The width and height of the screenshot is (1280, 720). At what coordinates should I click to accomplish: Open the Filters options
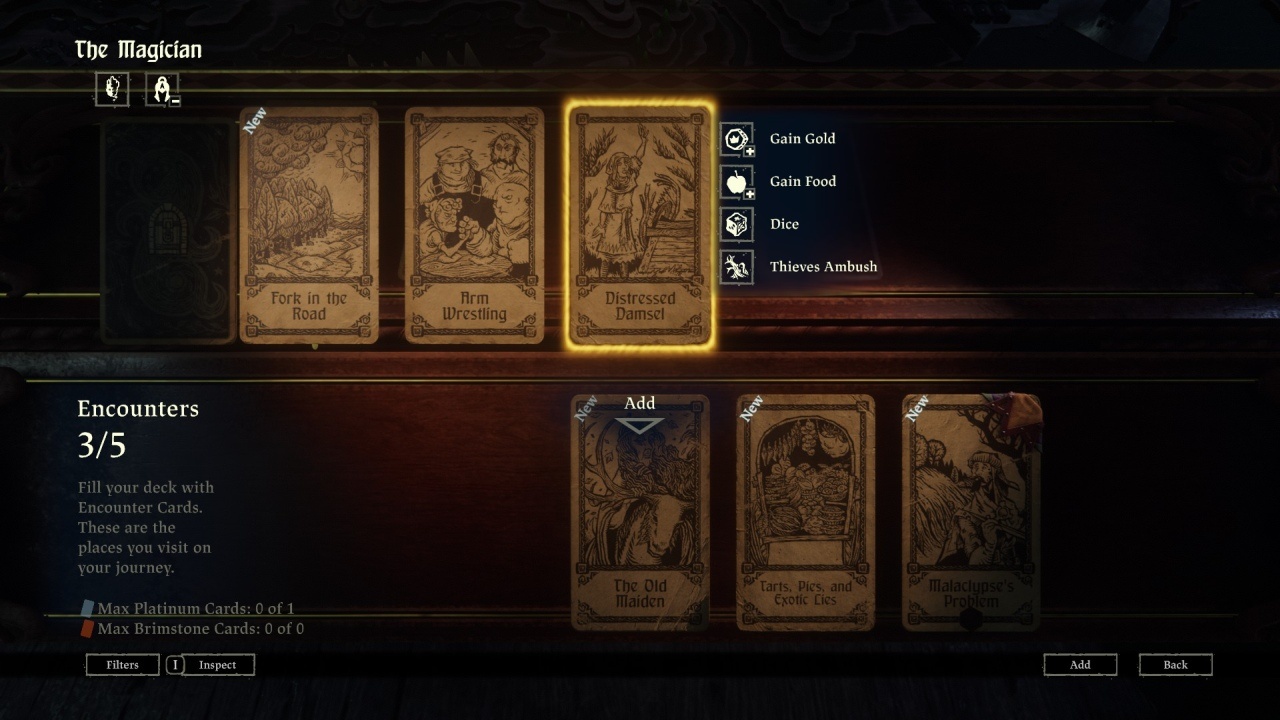click(123, 665)
